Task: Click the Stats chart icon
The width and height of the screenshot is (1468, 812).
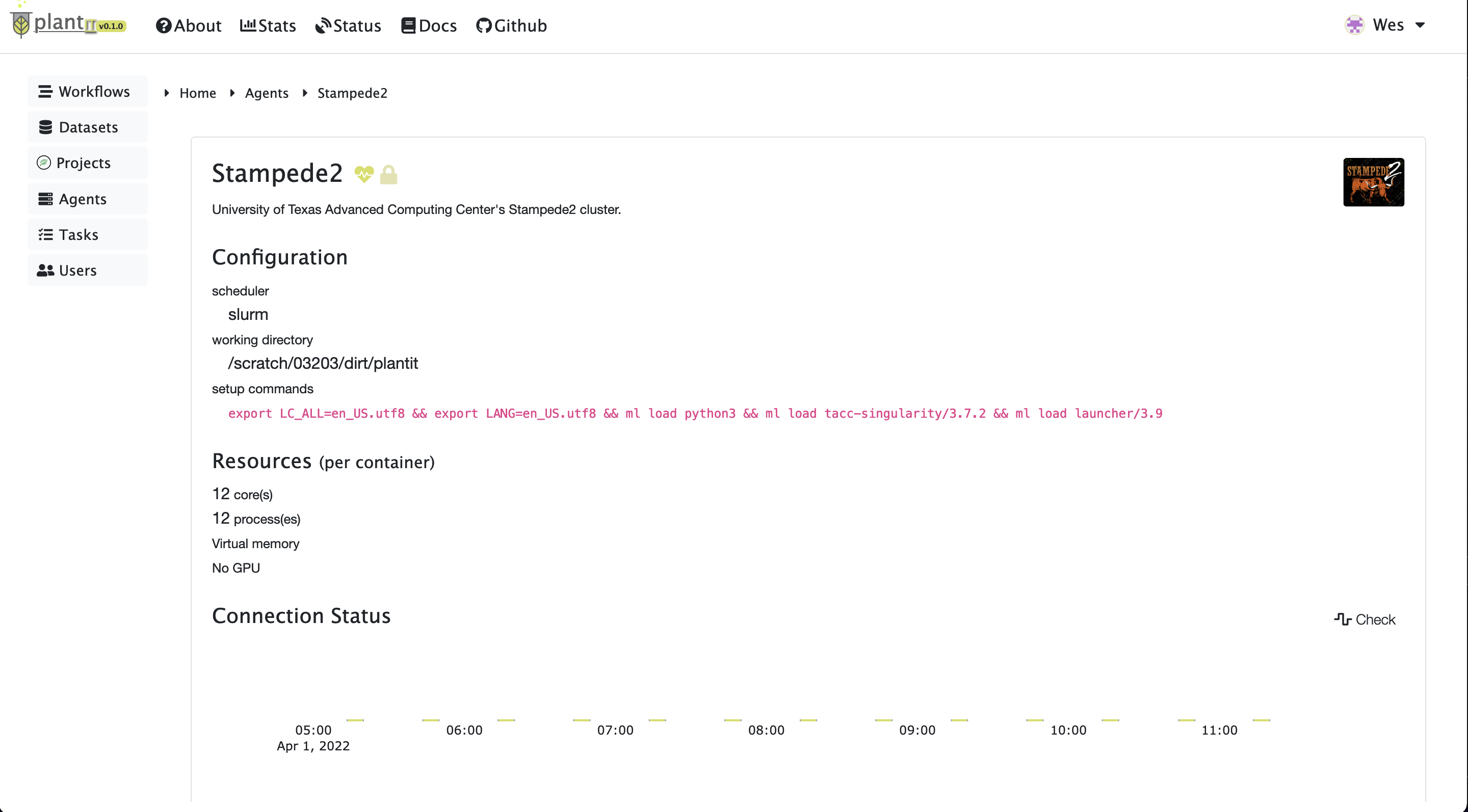Action: (x=247, y=25)
